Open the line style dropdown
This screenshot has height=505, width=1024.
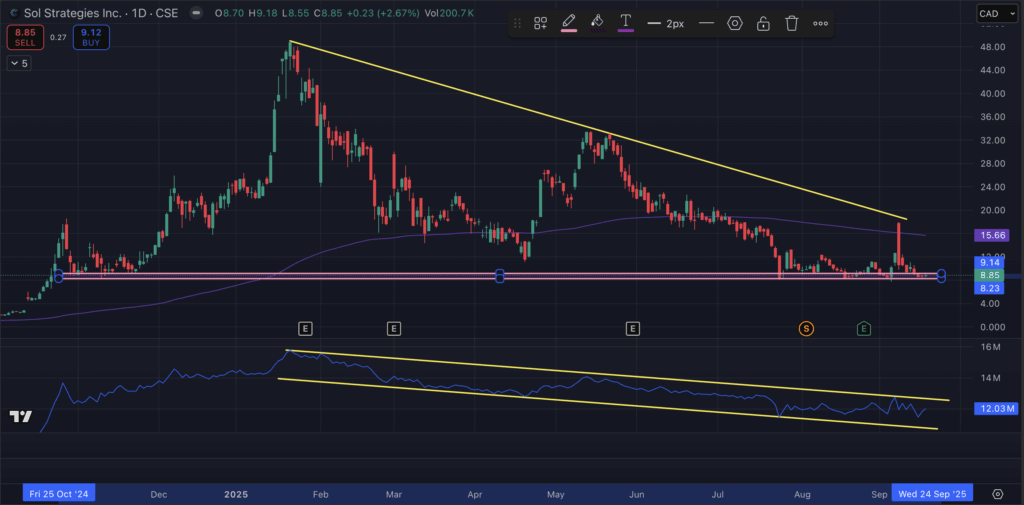point(706,24)
